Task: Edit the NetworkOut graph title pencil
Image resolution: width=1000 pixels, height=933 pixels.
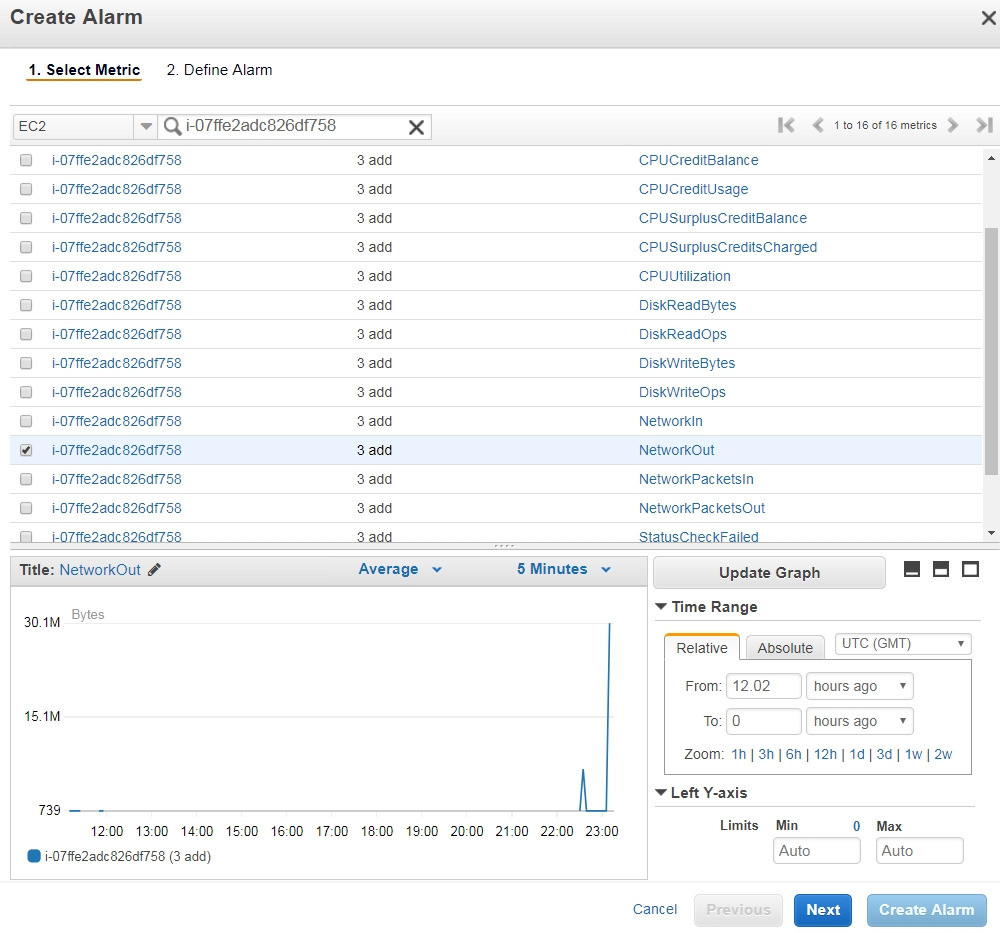Action: coord(154,569)
